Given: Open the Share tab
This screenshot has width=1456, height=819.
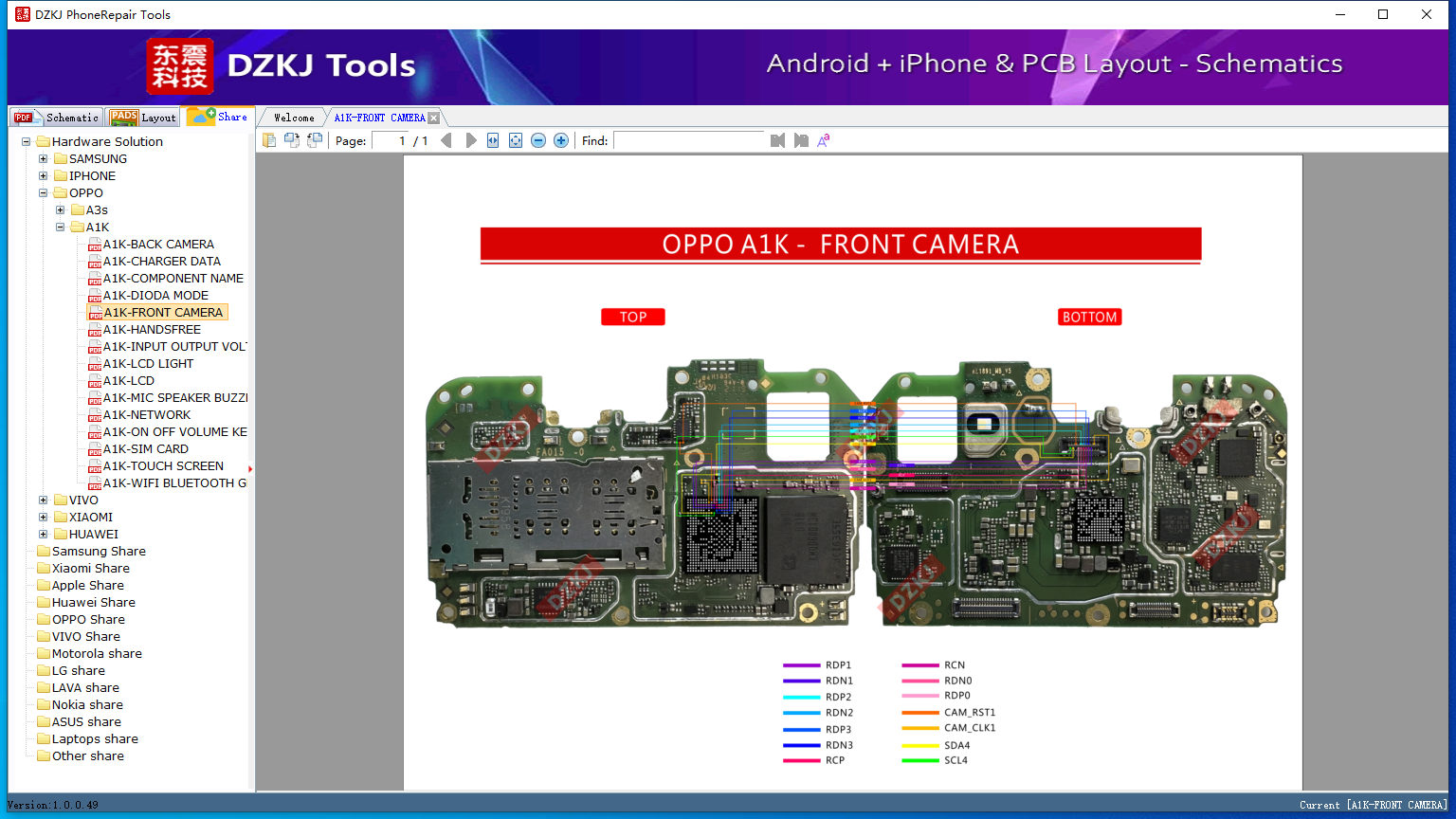Looking at the screenshot, I should coord(218,117).
